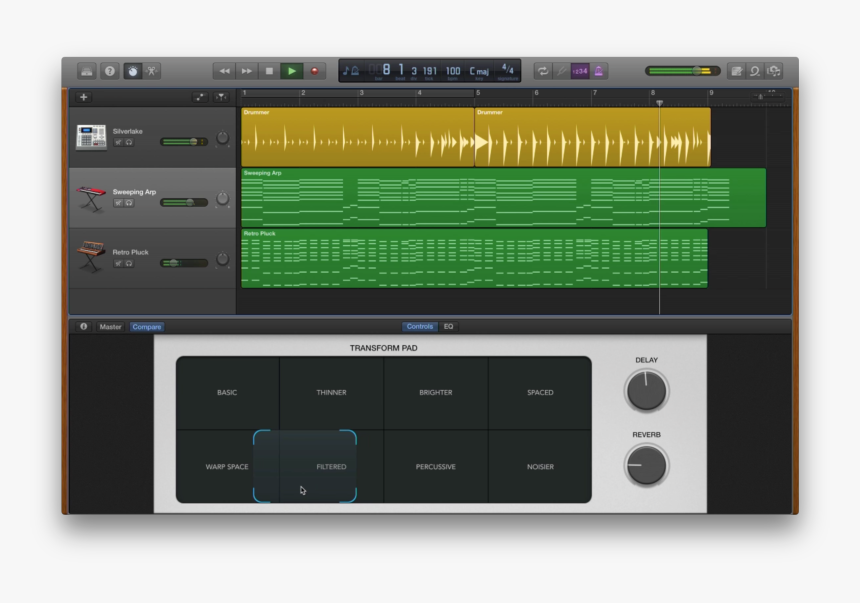Click the Tuner button in toolbar

tap(561, 71)
